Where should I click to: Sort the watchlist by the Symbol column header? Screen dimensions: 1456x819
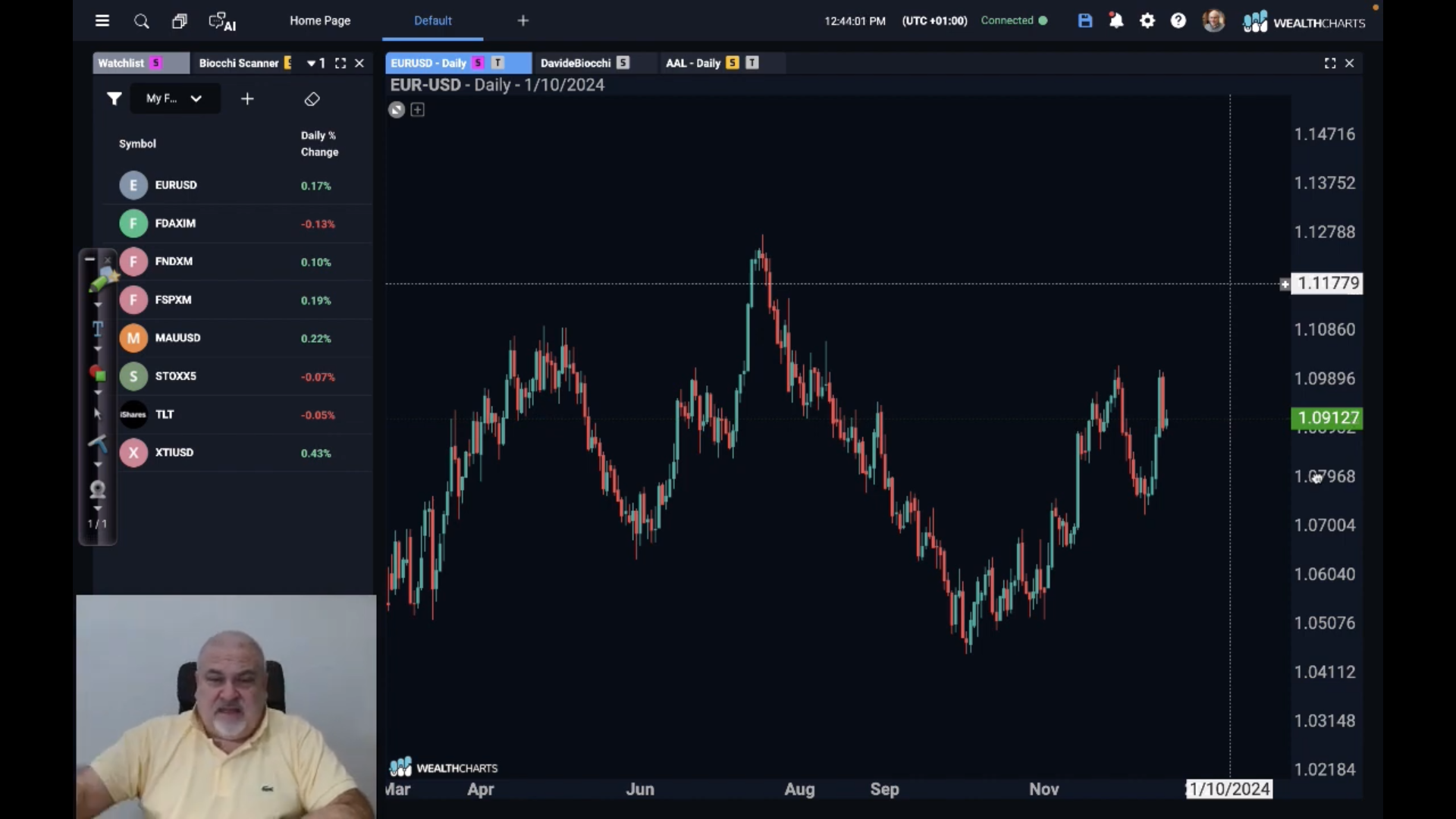pos(137,144)
